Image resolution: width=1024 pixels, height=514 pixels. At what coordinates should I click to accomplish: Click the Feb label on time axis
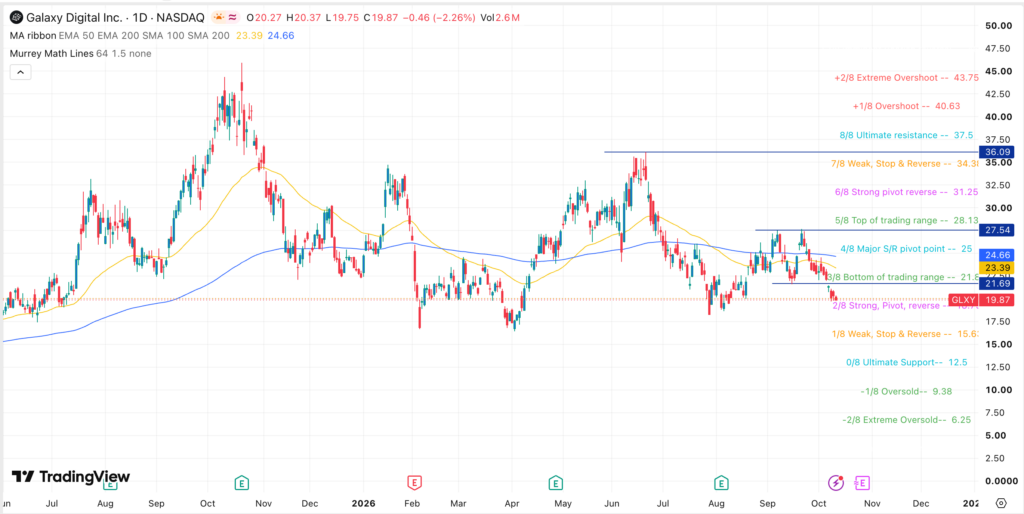(412, 504)
